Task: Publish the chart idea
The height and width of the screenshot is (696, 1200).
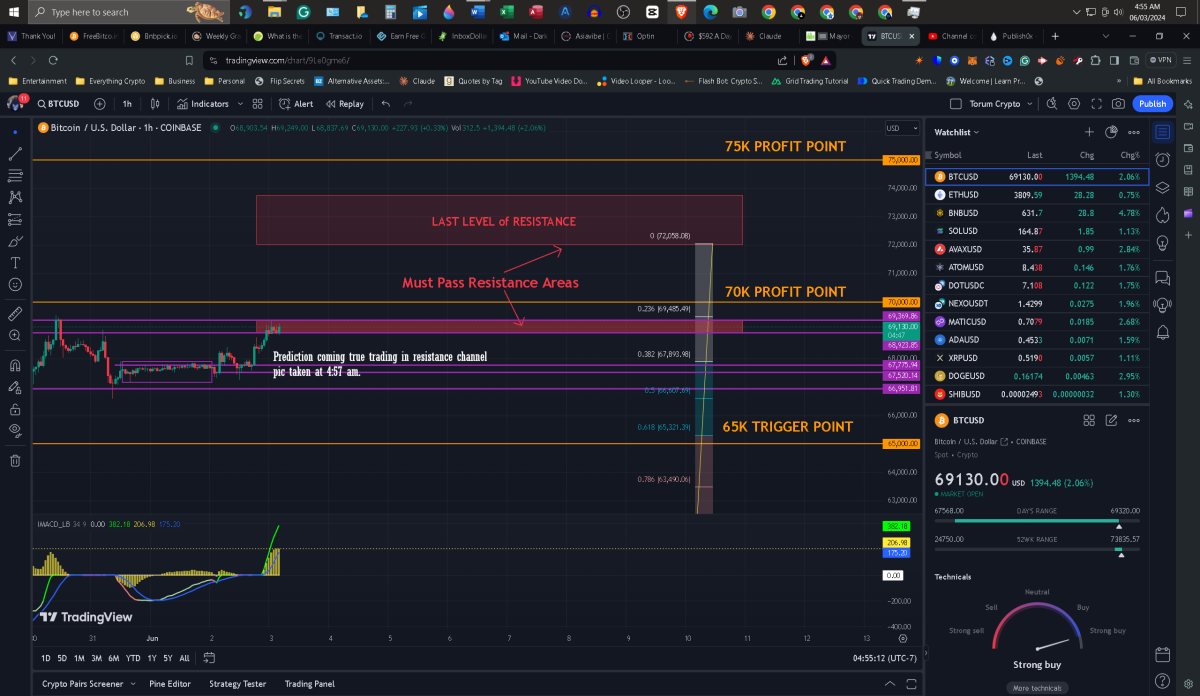Action: point(1152,103)
